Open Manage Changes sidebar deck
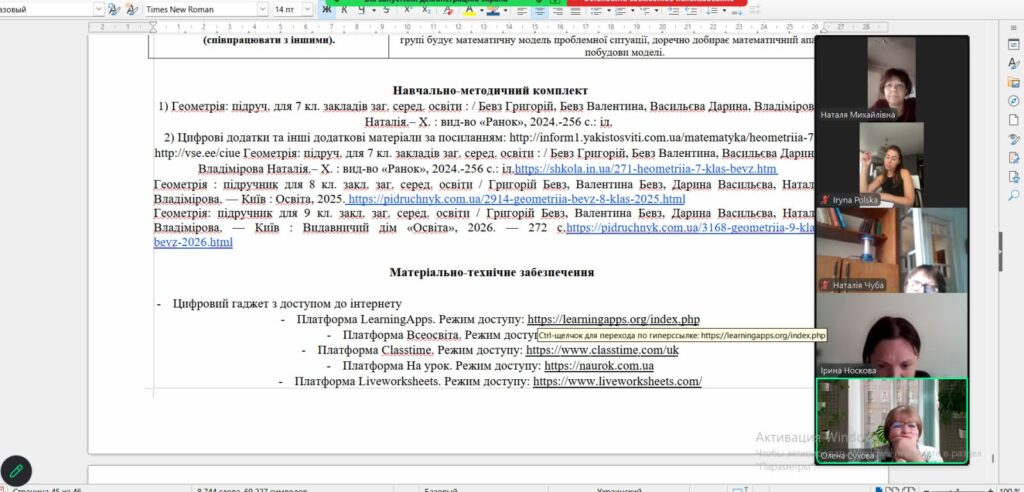 tap(1014, 157)
